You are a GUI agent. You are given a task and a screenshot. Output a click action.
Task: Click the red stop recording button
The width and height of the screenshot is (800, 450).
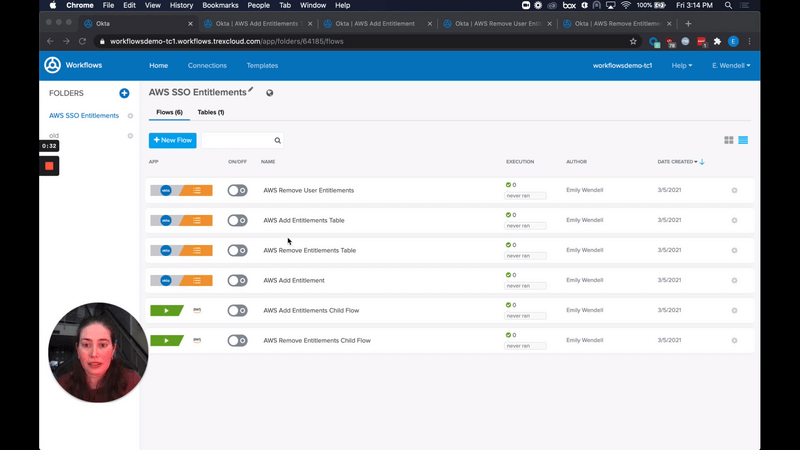pos(49,165)
